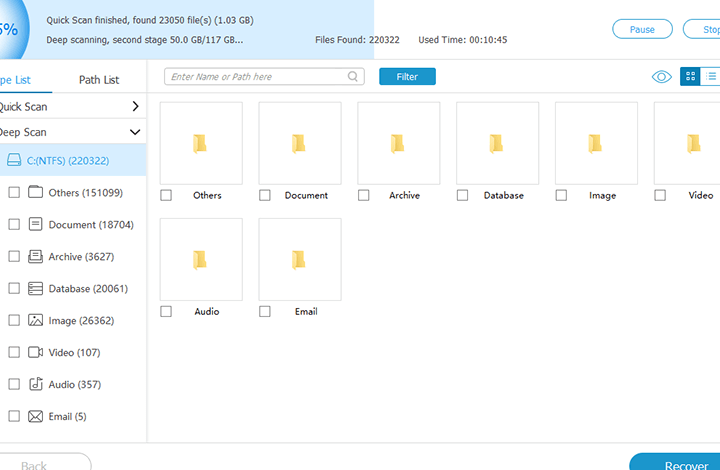Tick checkbox under Image folder thumbnail
Viewport: 720px width, 470px height.
(x=561, y=196)
